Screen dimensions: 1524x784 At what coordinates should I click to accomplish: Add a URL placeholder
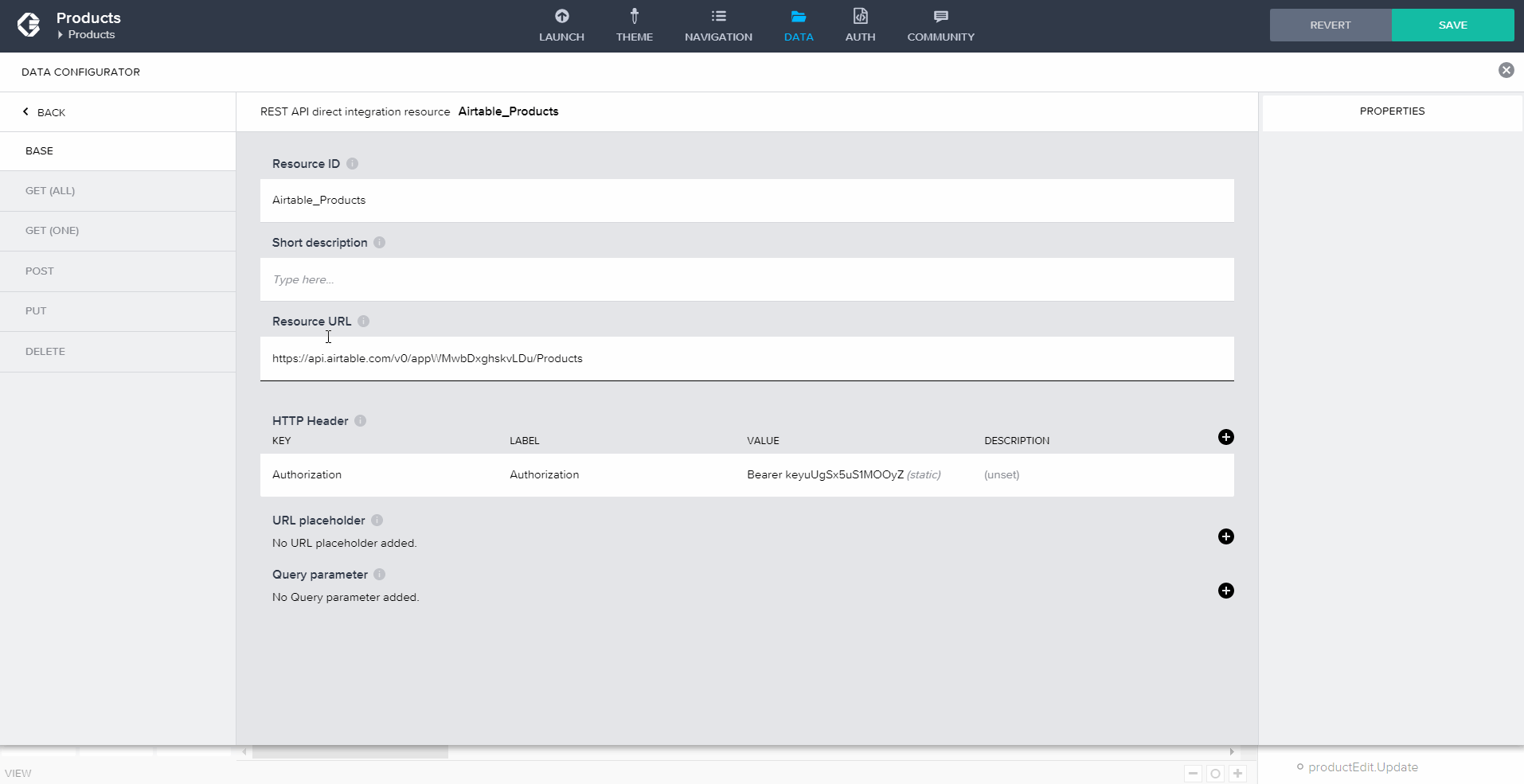point(1225,536)
